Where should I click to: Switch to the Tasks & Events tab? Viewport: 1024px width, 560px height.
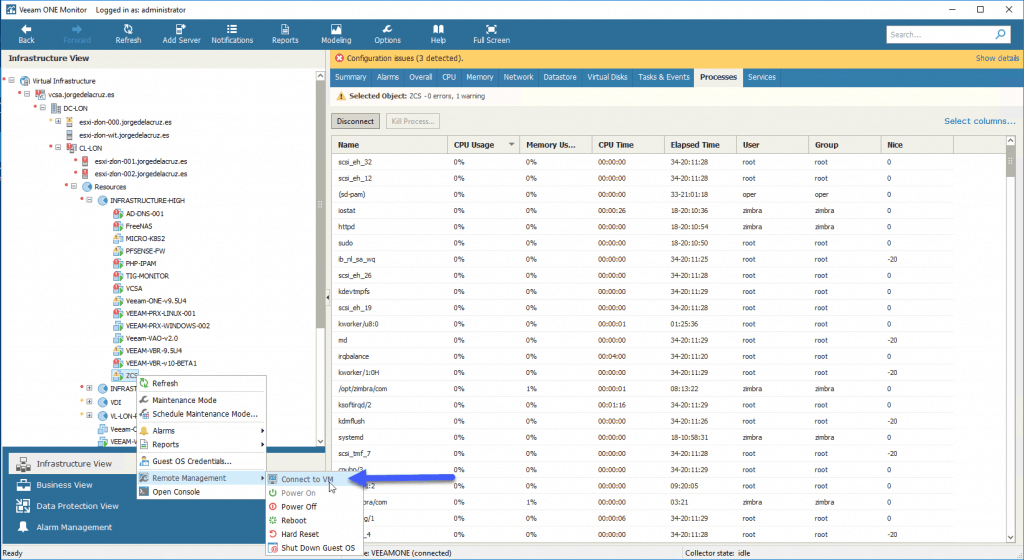(x=664, y=77)
